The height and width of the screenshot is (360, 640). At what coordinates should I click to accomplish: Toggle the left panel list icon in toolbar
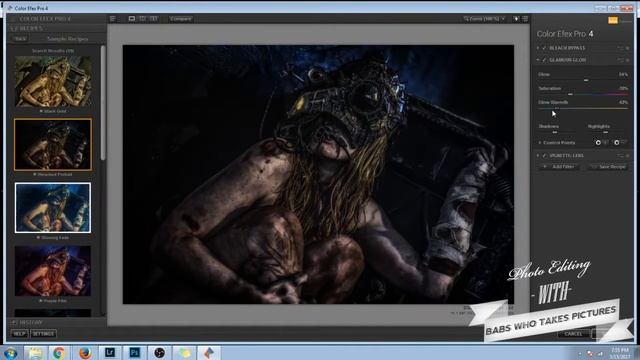(113, 19)
